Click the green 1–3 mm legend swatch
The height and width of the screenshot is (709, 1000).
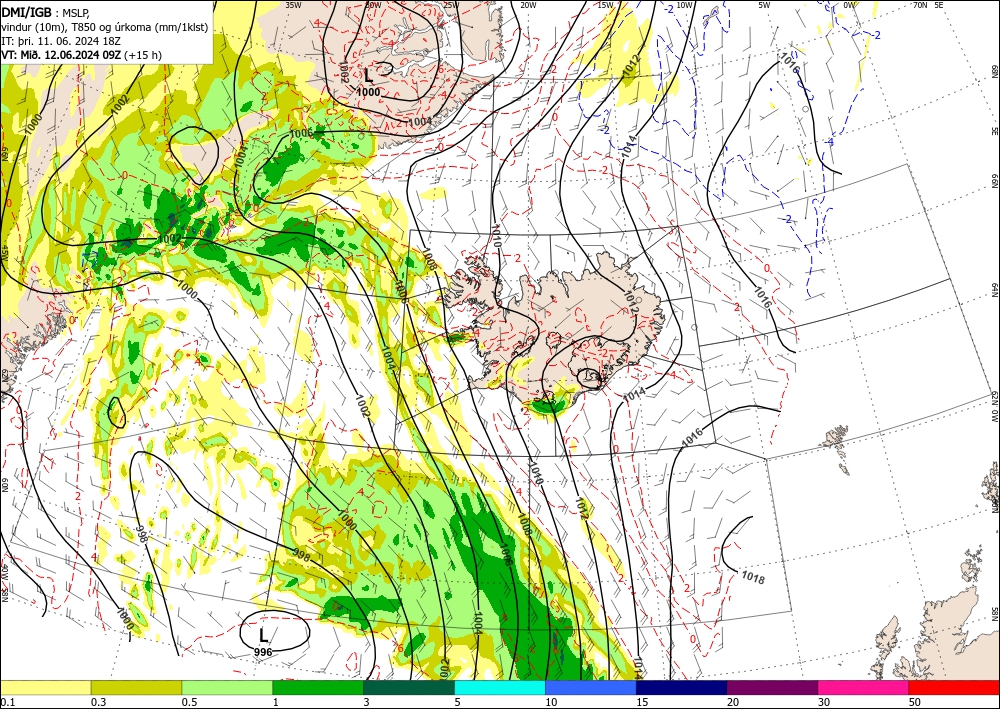point(318,687)
